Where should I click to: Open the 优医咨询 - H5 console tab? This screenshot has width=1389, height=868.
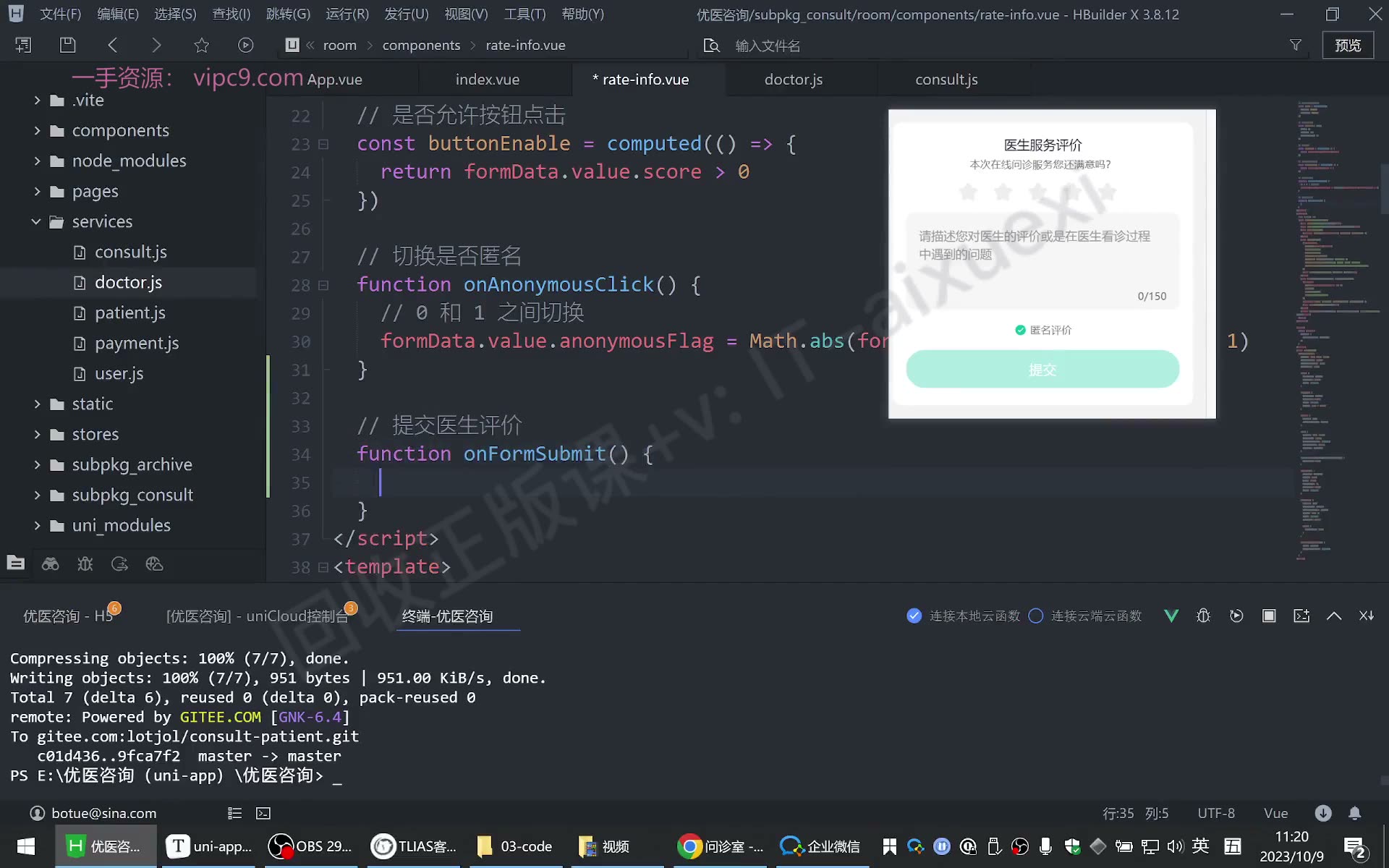(x=69, y=616)
